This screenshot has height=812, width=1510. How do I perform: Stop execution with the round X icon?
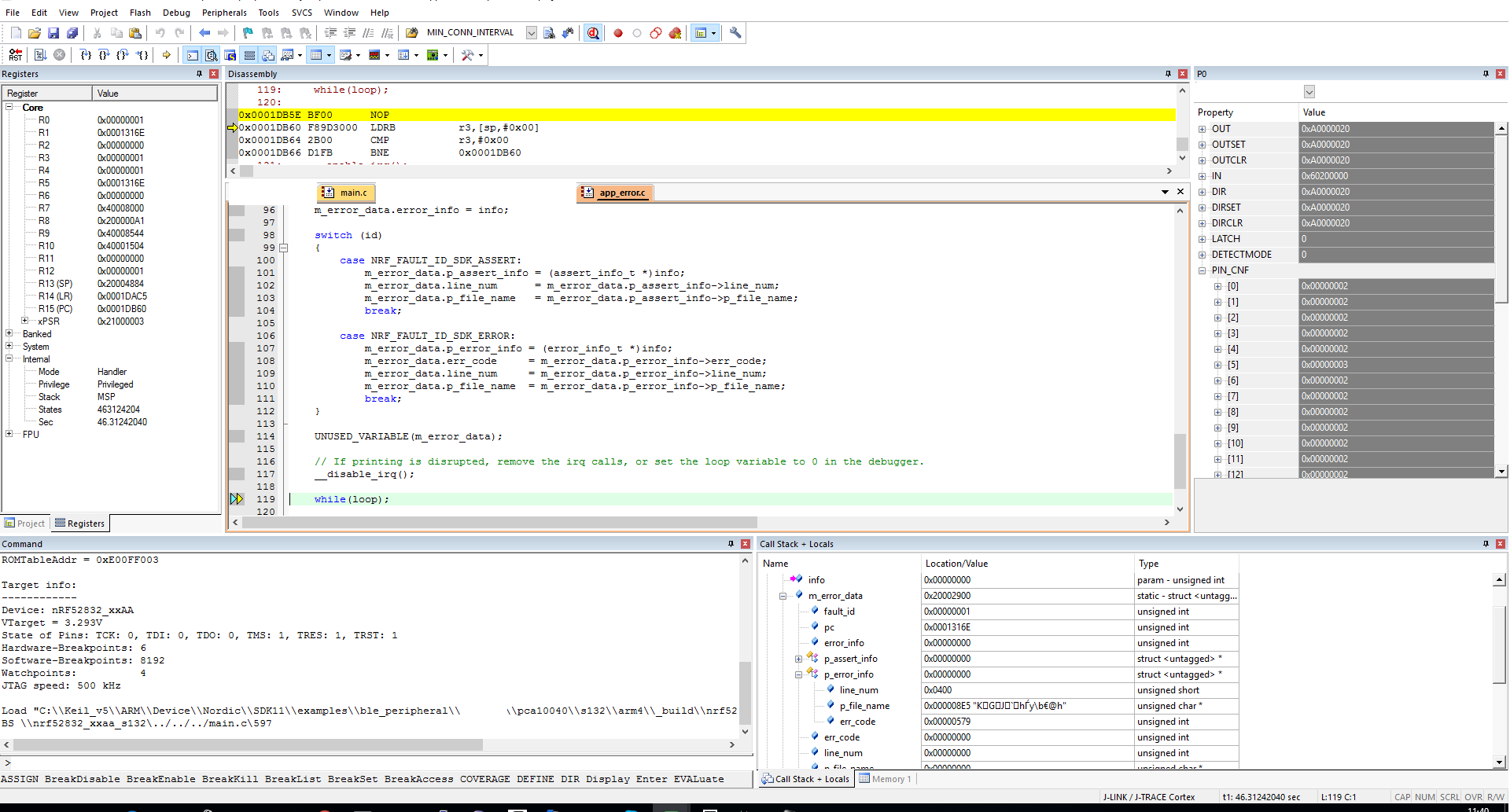[x=59, y=55]
